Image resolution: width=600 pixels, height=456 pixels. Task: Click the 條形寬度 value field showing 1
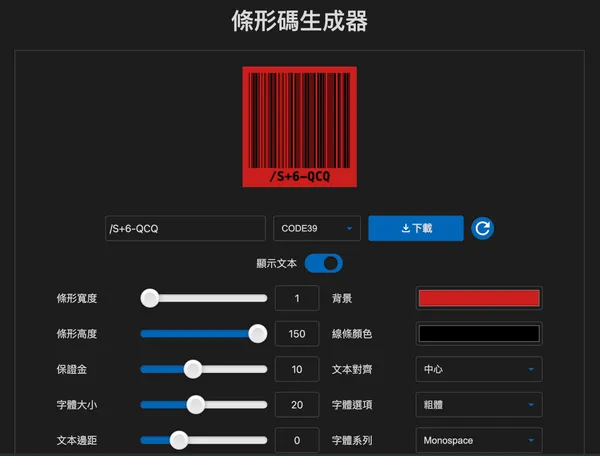[x=297, y=298]
